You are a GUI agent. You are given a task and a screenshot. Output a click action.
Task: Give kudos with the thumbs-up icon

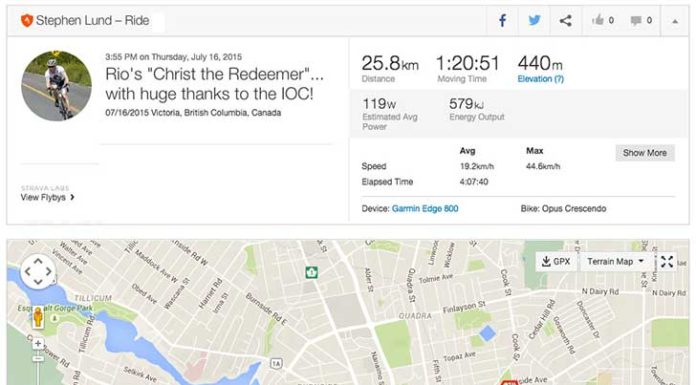click(x=598, y=20)
